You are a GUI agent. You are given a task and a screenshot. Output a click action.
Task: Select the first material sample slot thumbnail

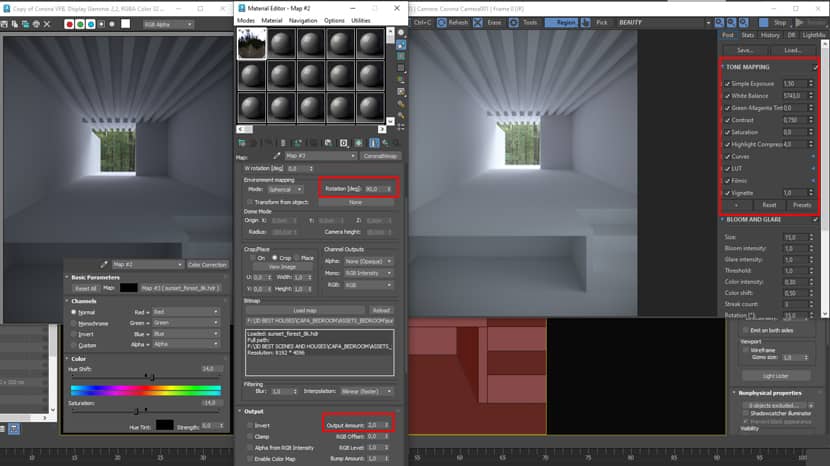point(252,44)
